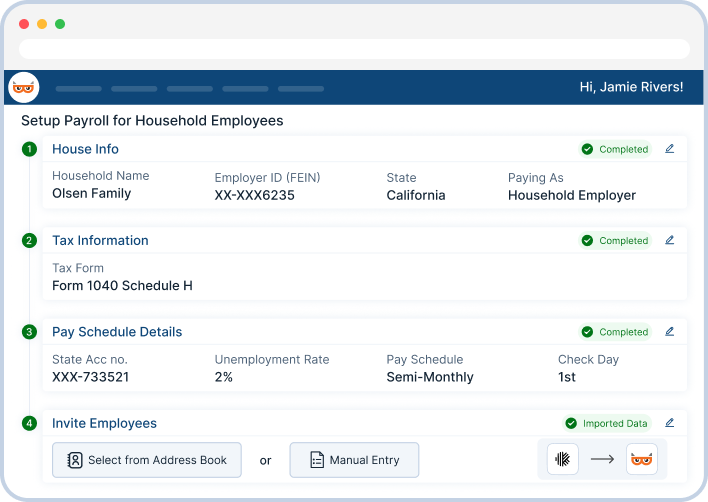Edit Invite Employees with the pencil icon
This screenshot has width=708, height=502.
point(670,423)
